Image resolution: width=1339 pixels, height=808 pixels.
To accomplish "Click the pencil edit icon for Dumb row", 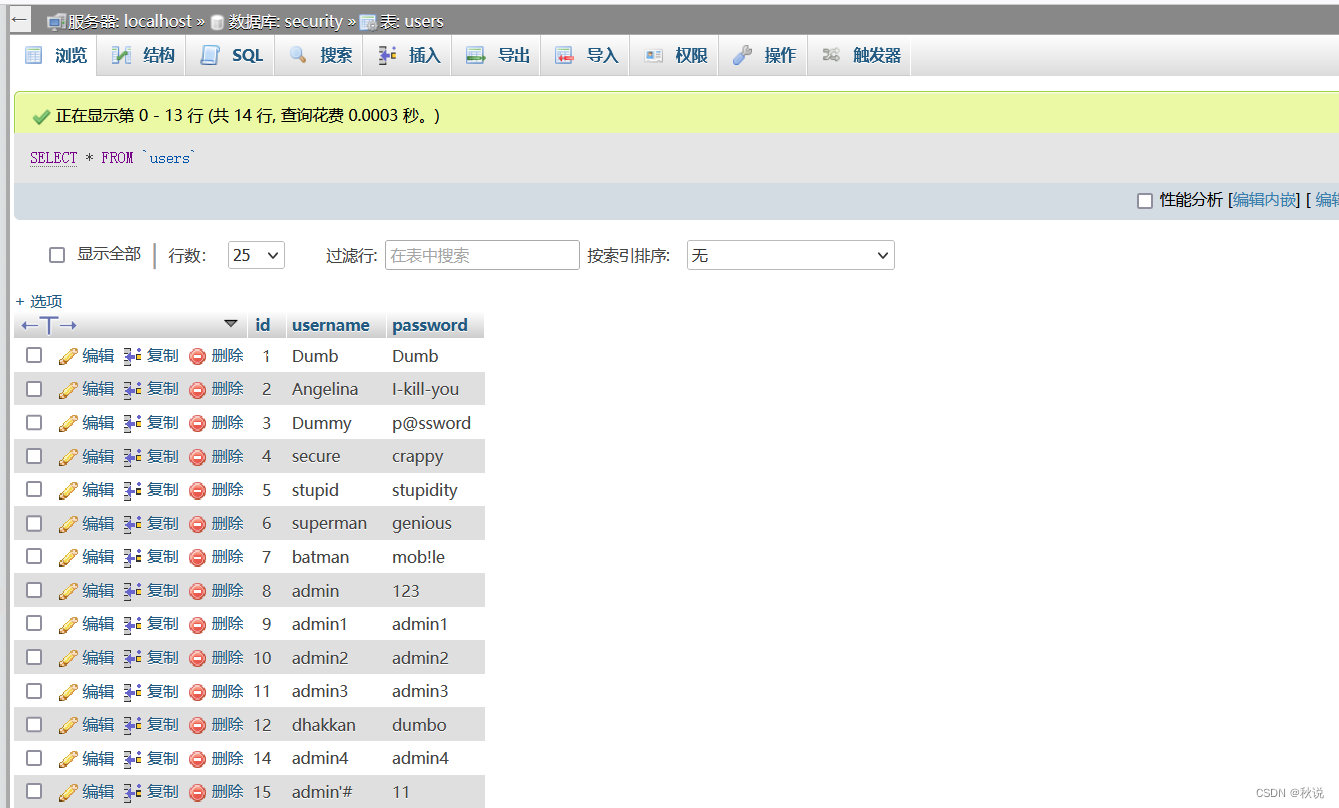I will coord(68,356).
